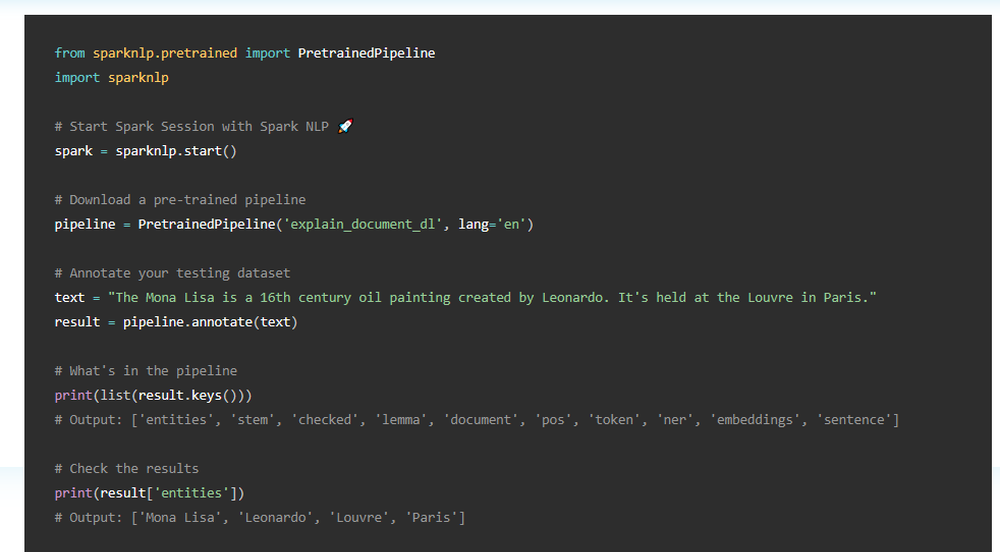The image size is (1000, 552).
Task: Click '# Download a pre-trained pipeline' comment
Action: pyautogui.click(x=180, y=200)
